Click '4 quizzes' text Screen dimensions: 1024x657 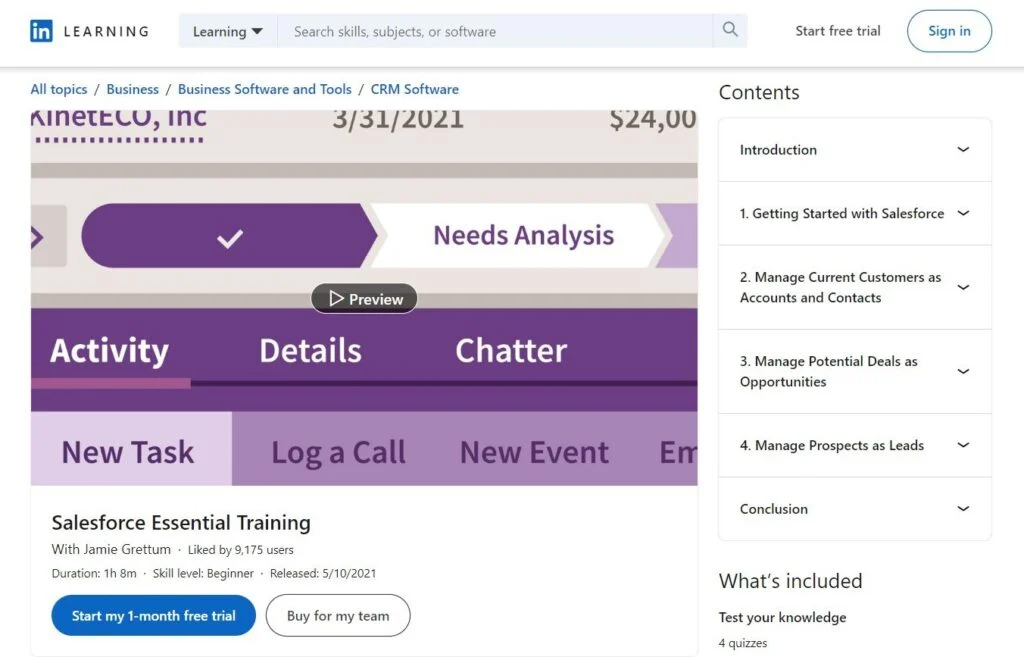click(x=743, y=643)
